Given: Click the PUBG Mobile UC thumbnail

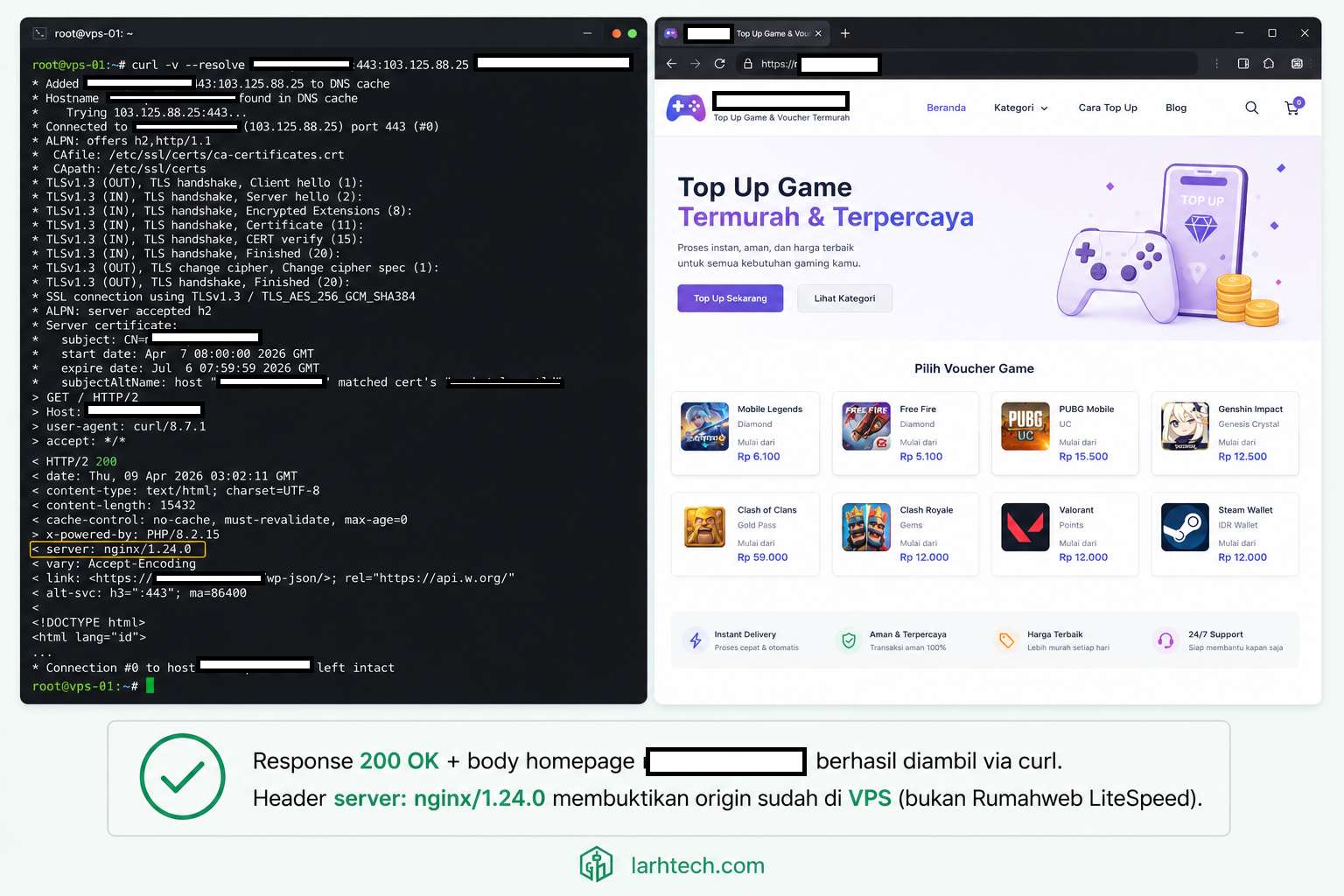Looking at the screenshot, I should (x=1025, y=426).
